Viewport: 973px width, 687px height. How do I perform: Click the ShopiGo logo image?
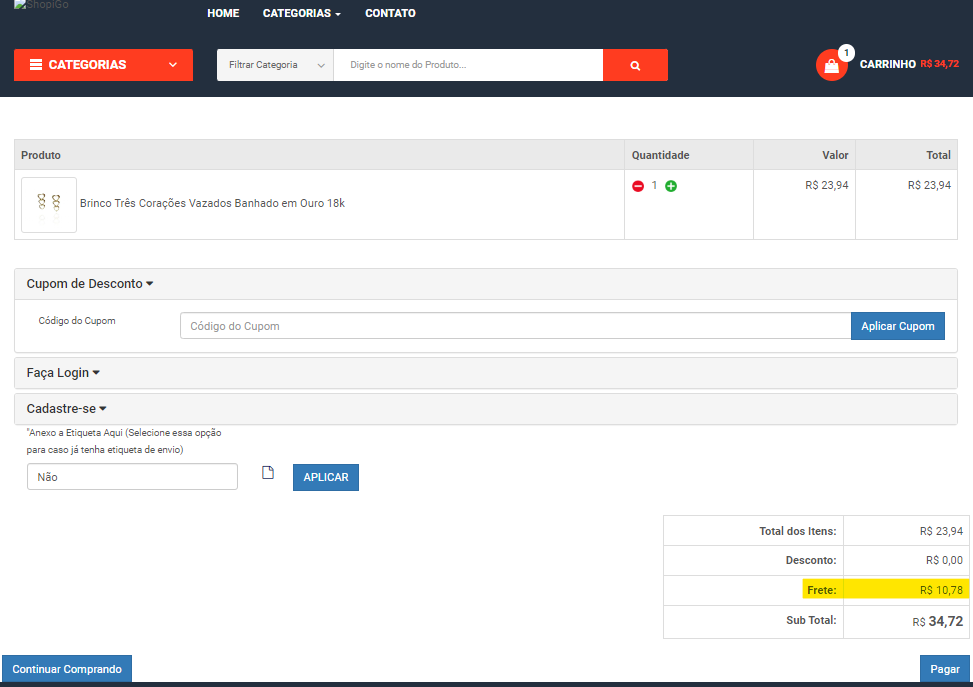[48, 6]
